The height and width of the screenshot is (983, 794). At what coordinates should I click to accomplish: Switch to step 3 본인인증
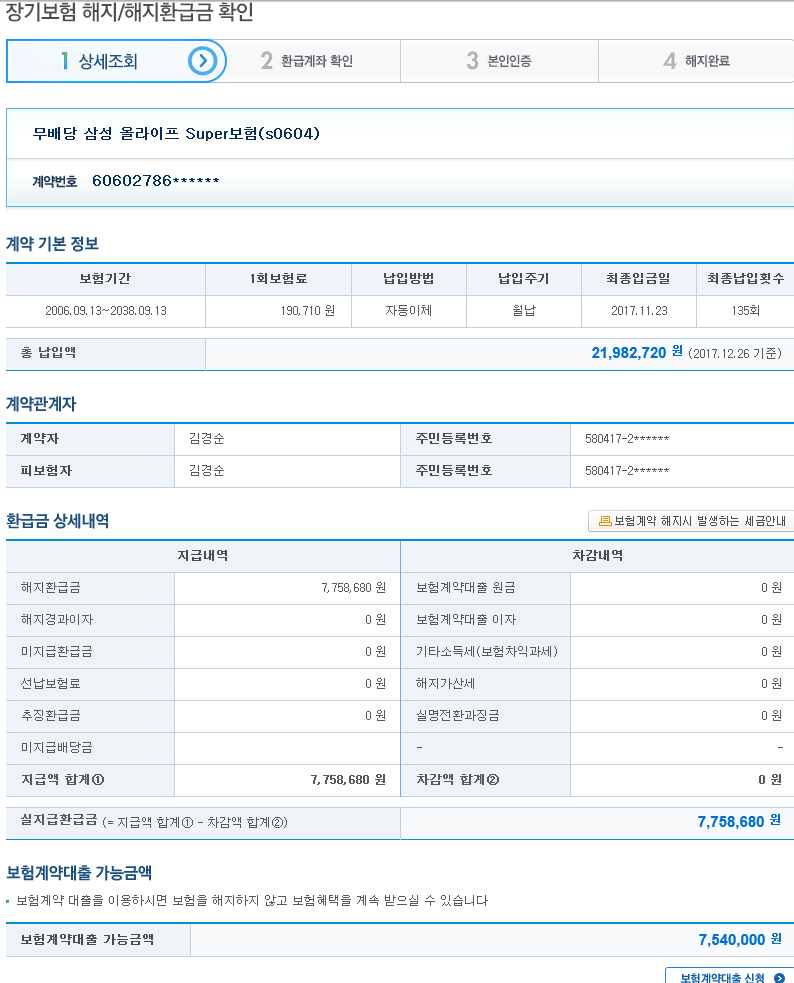click(499, 61)
